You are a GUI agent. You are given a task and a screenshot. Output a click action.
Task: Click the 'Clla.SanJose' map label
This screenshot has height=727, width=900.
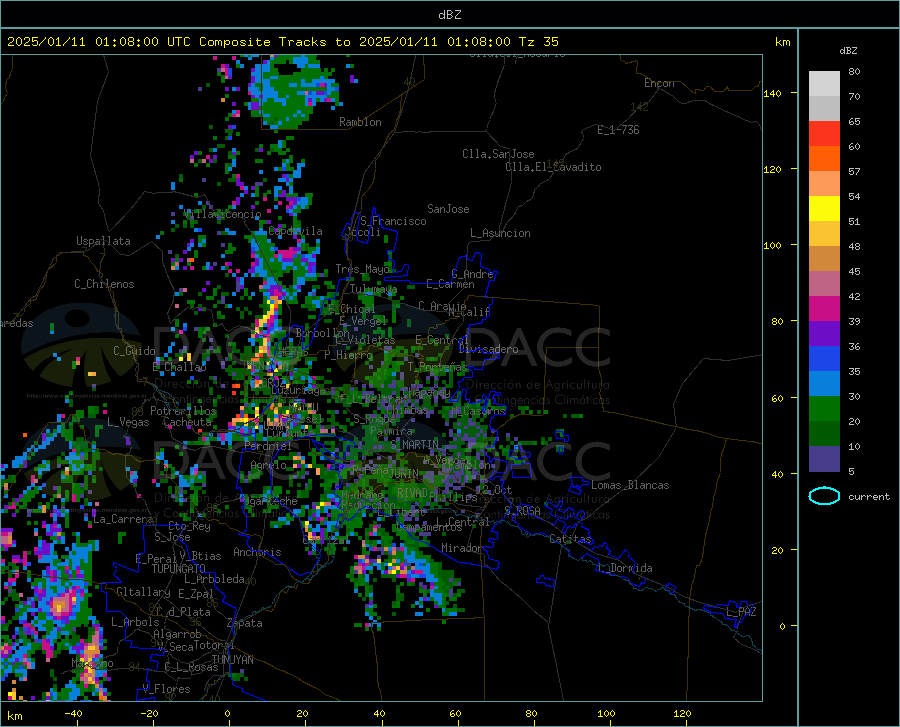[x=498, y=154]
